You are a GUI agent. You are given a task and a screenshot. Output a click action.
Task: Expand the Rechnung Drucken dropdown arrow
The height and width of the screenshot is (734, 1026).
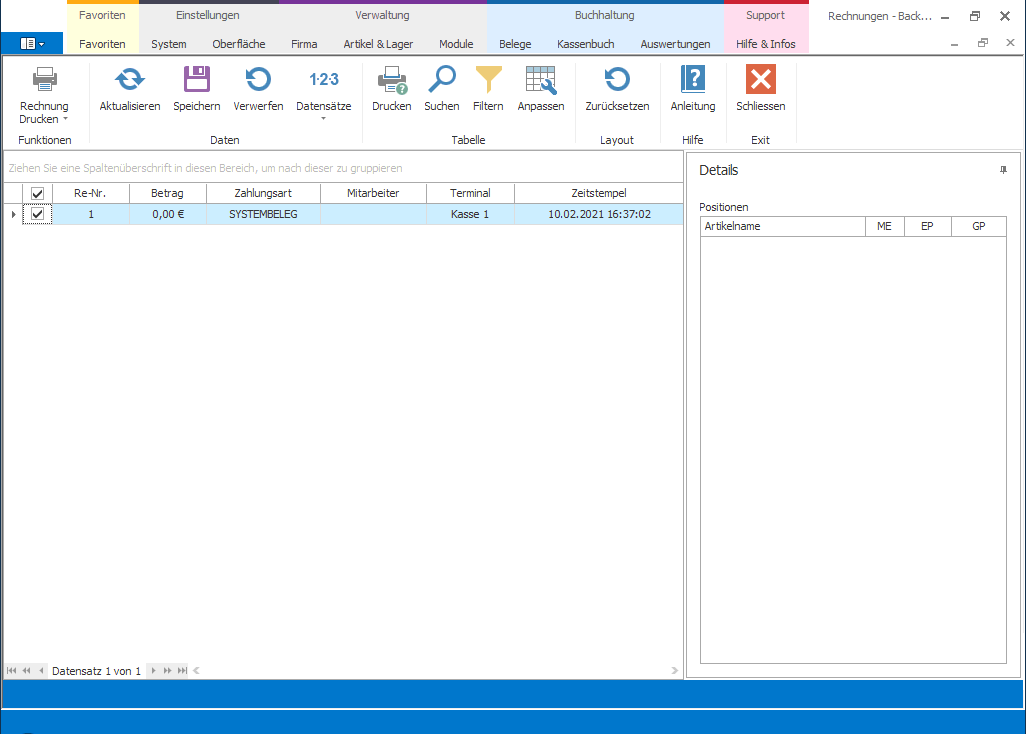65,119
